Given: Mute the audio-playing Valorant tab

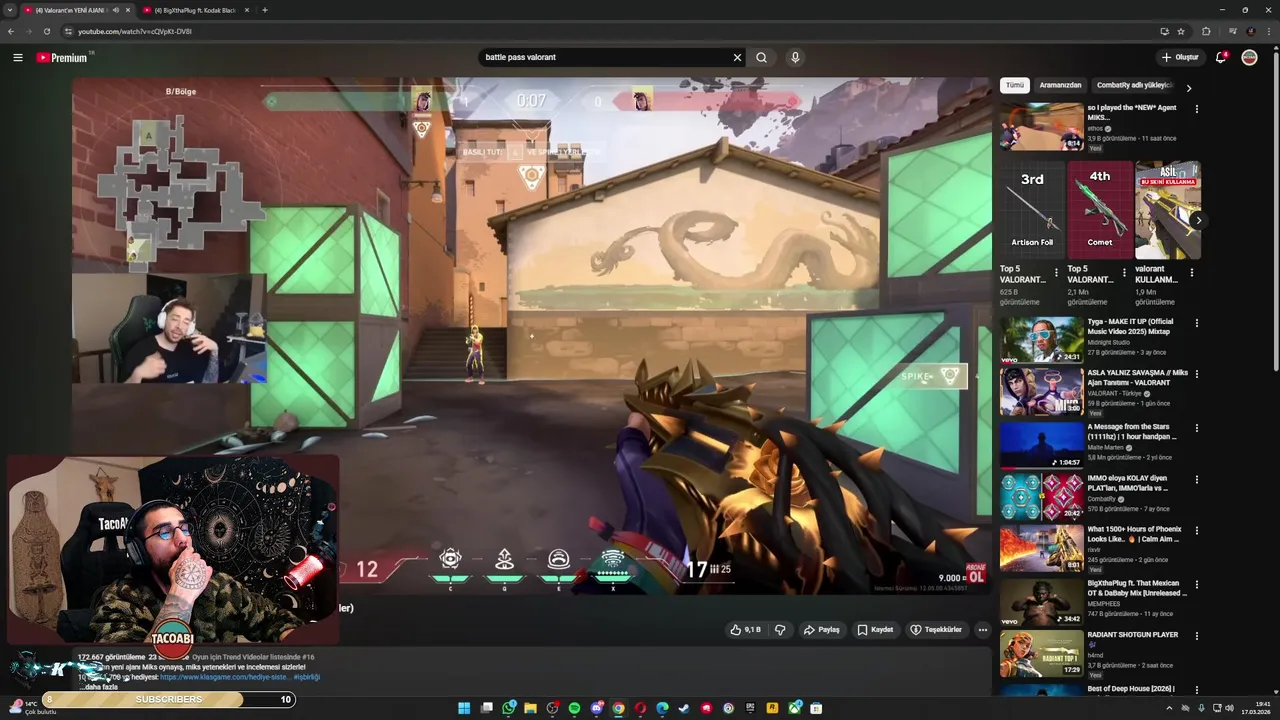Looking at the screenshot, I should tap(116, 10).
